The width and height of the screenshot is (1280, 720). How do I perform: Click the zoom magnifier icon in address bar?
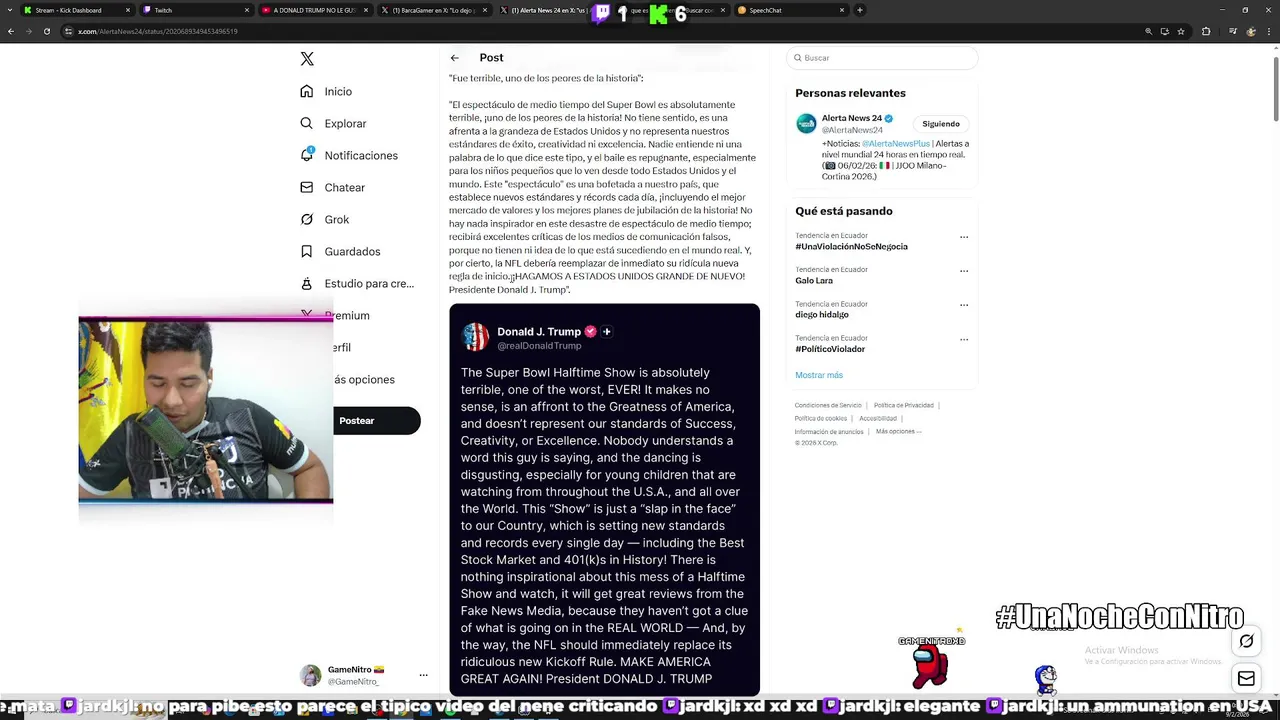1148,31
